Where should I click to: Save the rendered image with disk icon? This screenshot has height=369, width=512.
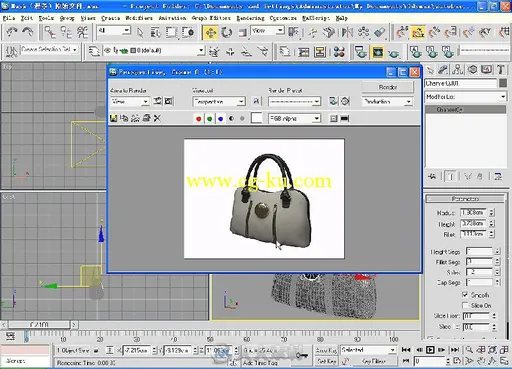click(113, 118)
